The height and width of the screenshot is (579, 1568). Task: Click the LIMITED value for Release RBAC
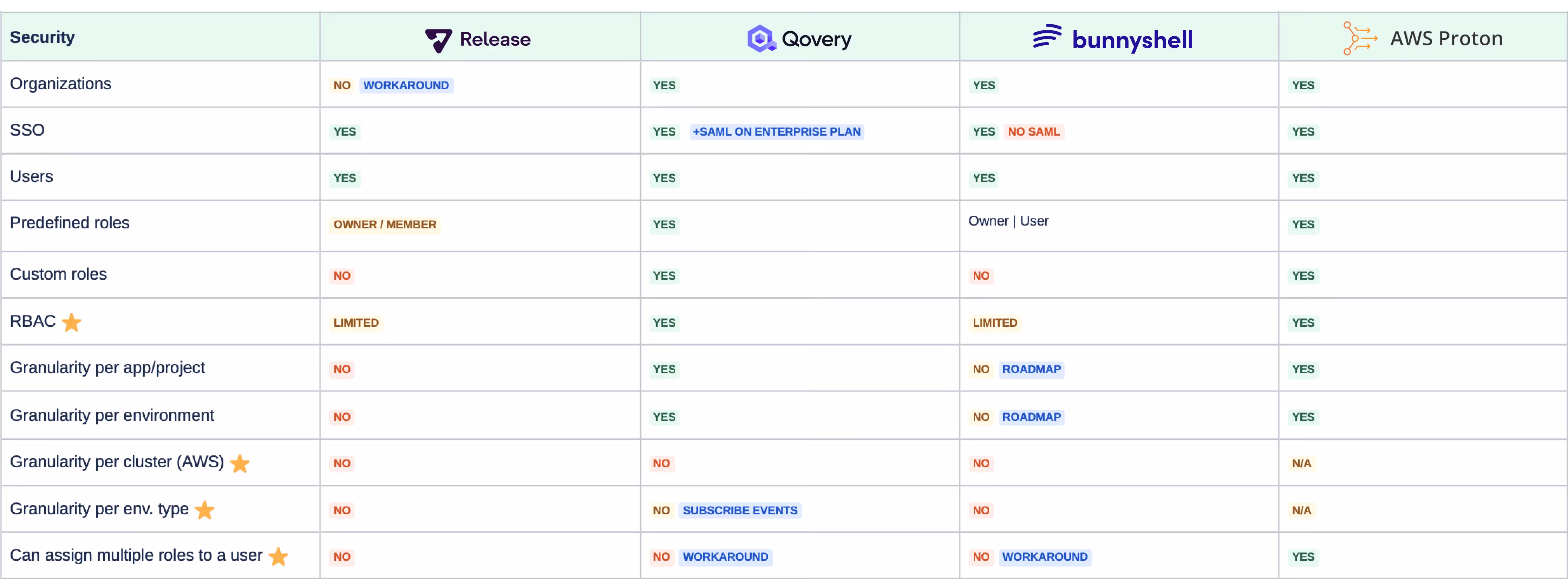[x=355, y=323]
